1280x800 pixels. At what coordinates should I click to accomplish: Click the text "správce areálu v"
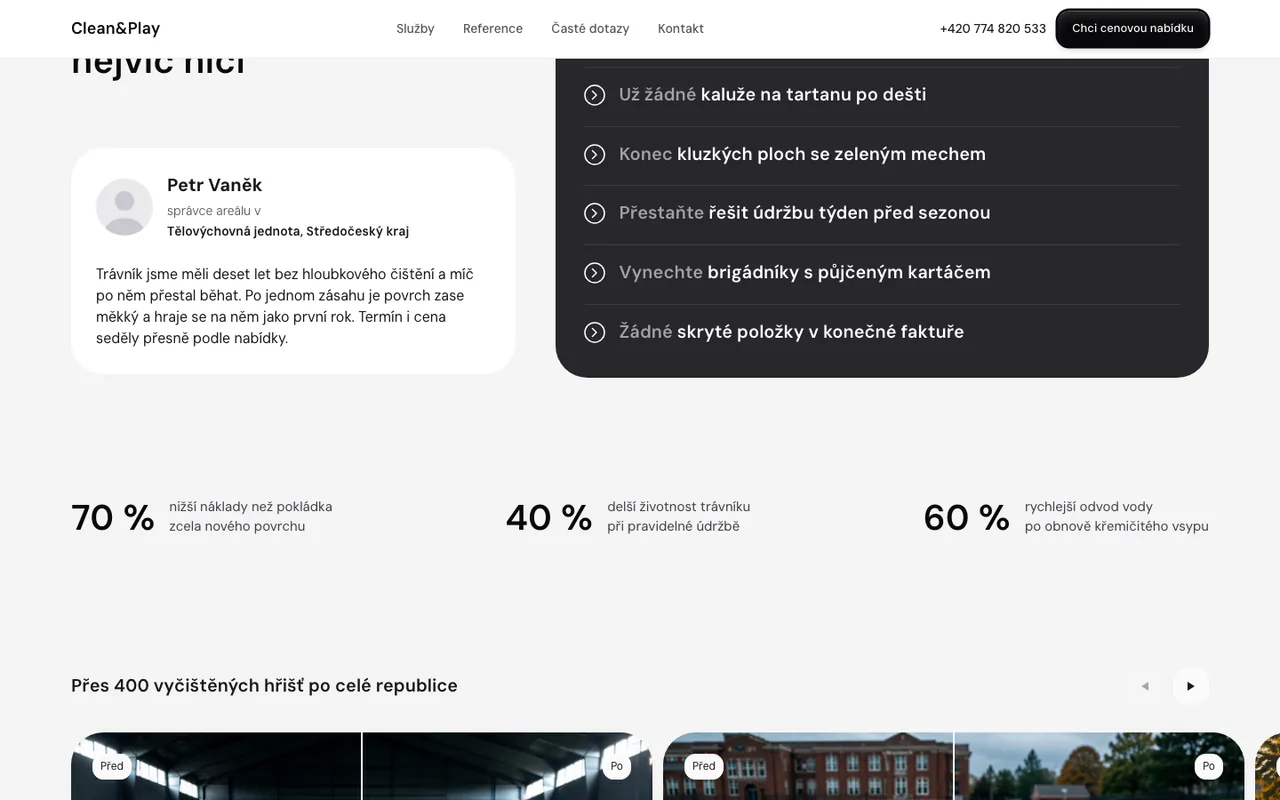click(214, 211)
